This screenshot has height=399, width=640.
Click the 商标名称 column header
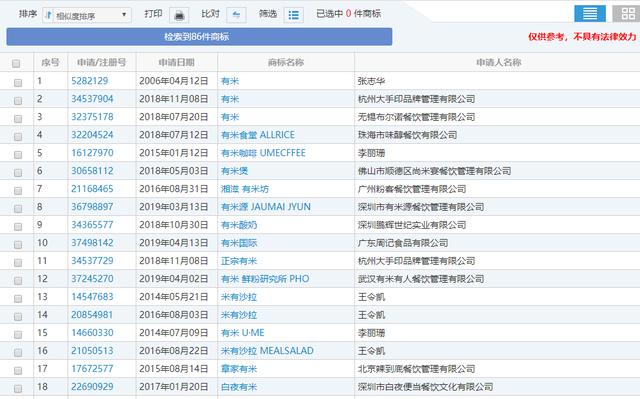pyautogui.click(x=286, y=62)
